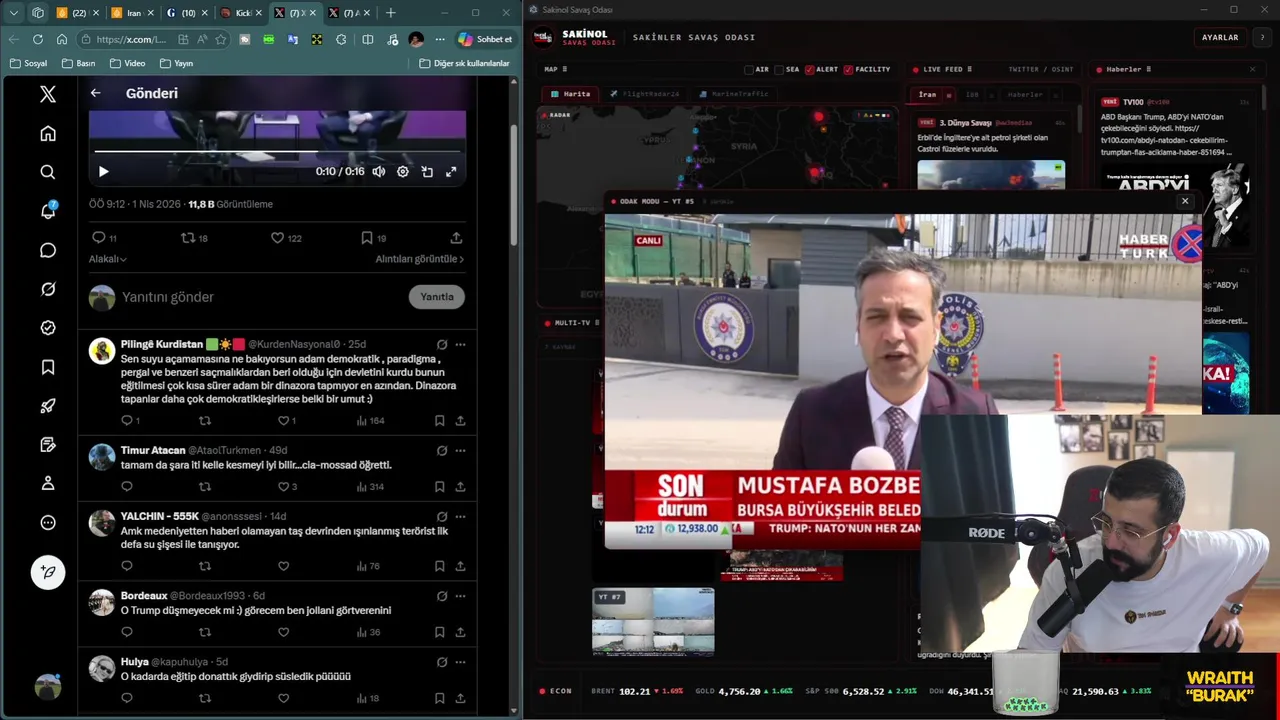This screenshot has height=720, width=1280.
Task: Open browser extensions puzzle icon
Action: [x=342, y=39]
